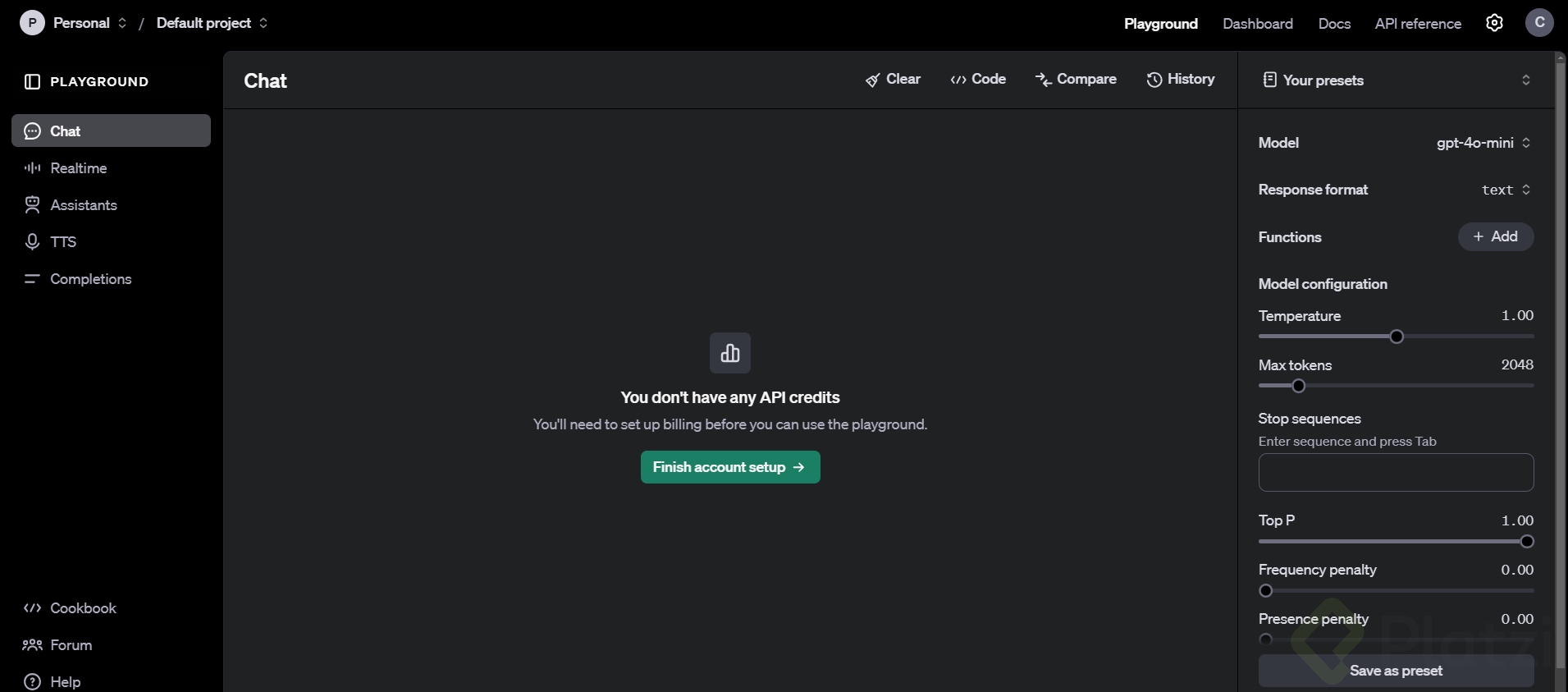Select TTS in the sidebar

pyautogui.click(x=111, y=242)
